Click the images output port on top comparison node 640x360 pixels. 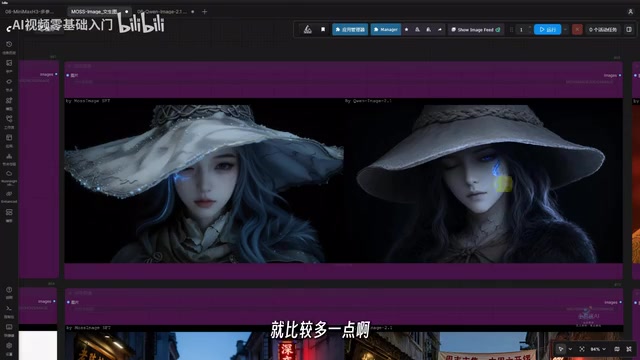coord(620,76)
